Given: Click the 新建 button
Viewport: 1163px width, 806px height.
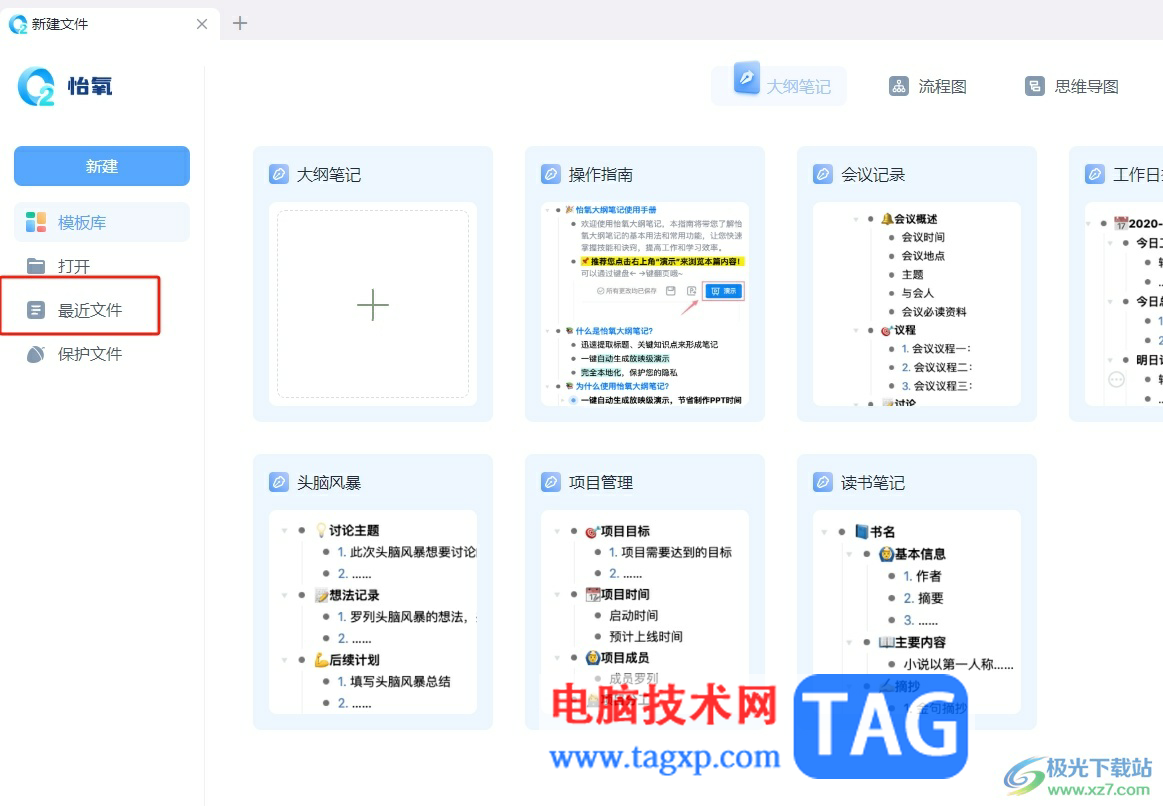Looking at the screenshot, I should tap(102, 166).
